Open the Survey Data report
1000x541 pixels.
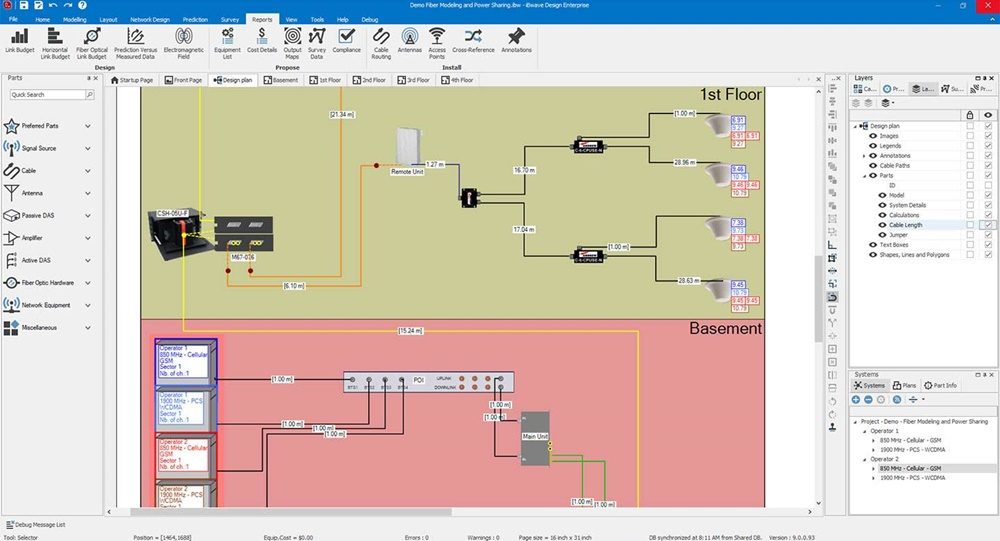316,43
